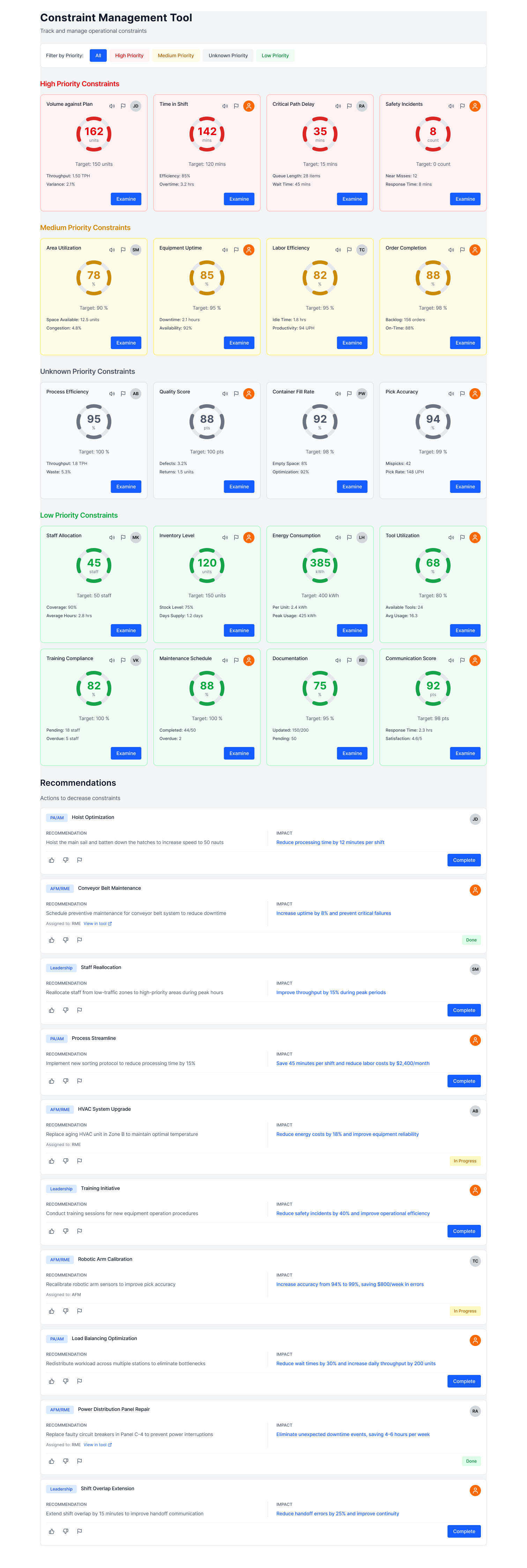The height and width of the screenshot is (1568, 527).
Task: Examine the Communication Score constraint
Action: click(x=465, y=753)
